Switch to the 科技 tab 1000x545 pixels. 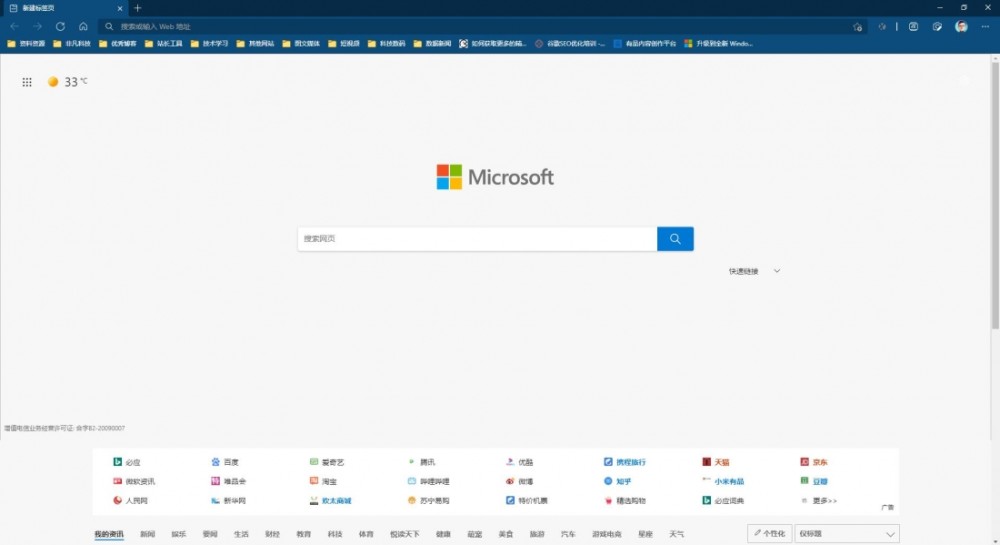[x=335, y=534]
